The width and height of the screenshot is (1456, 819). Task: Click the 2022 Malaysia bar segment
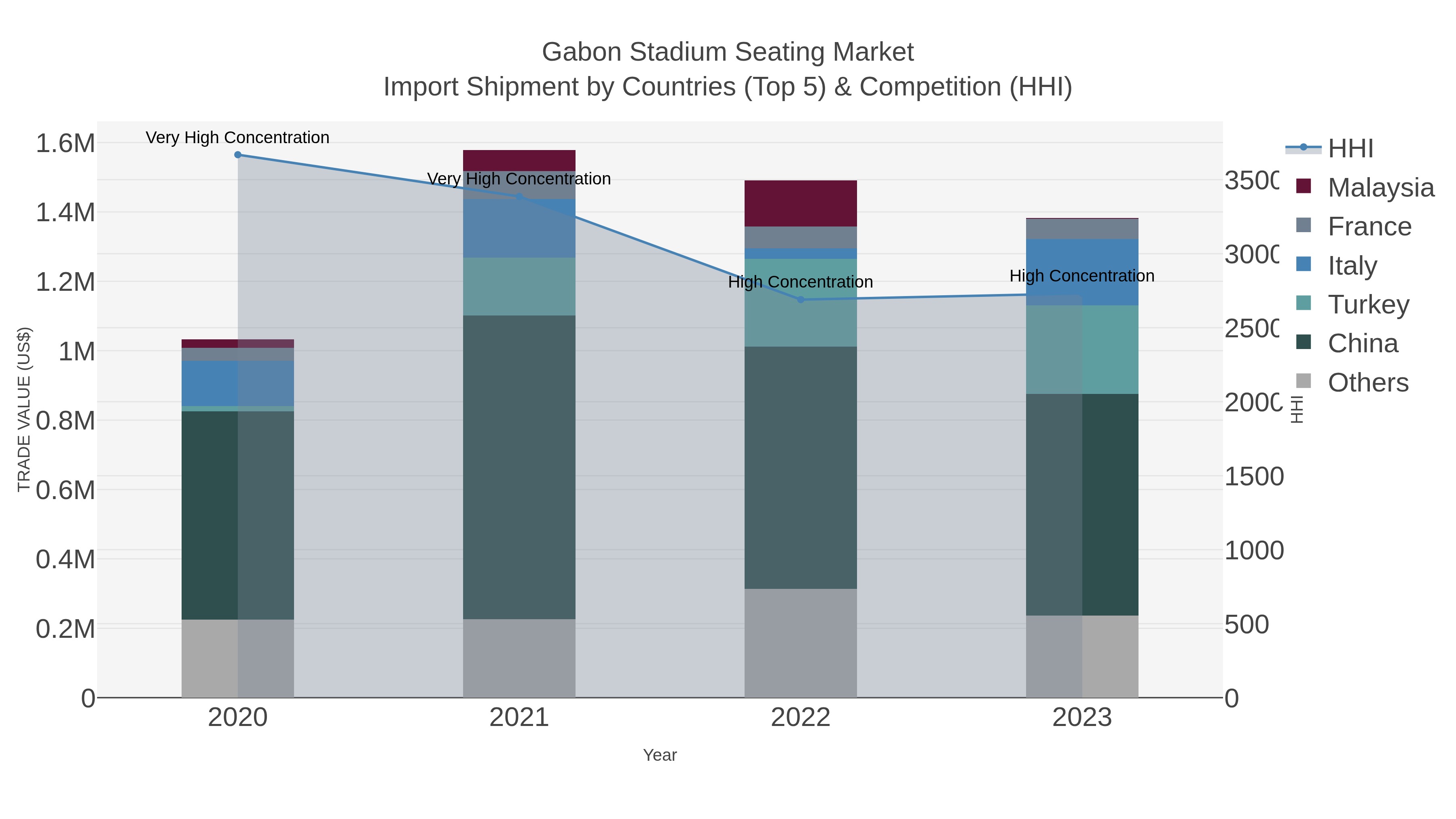(x=800, y=203)
